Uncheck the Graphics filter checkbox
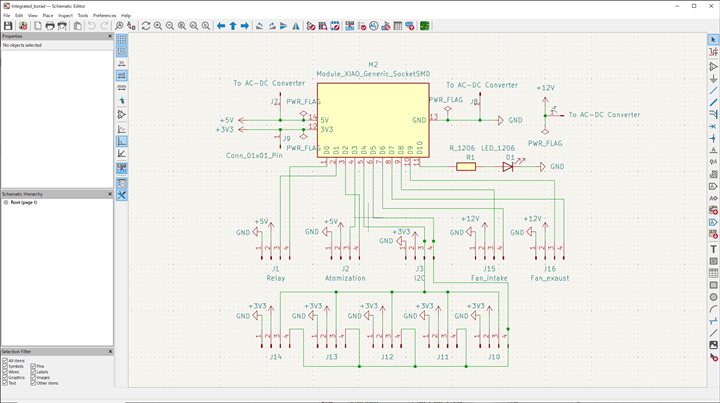The height and width of the screenshot is (403, 720). click(5, 377)
